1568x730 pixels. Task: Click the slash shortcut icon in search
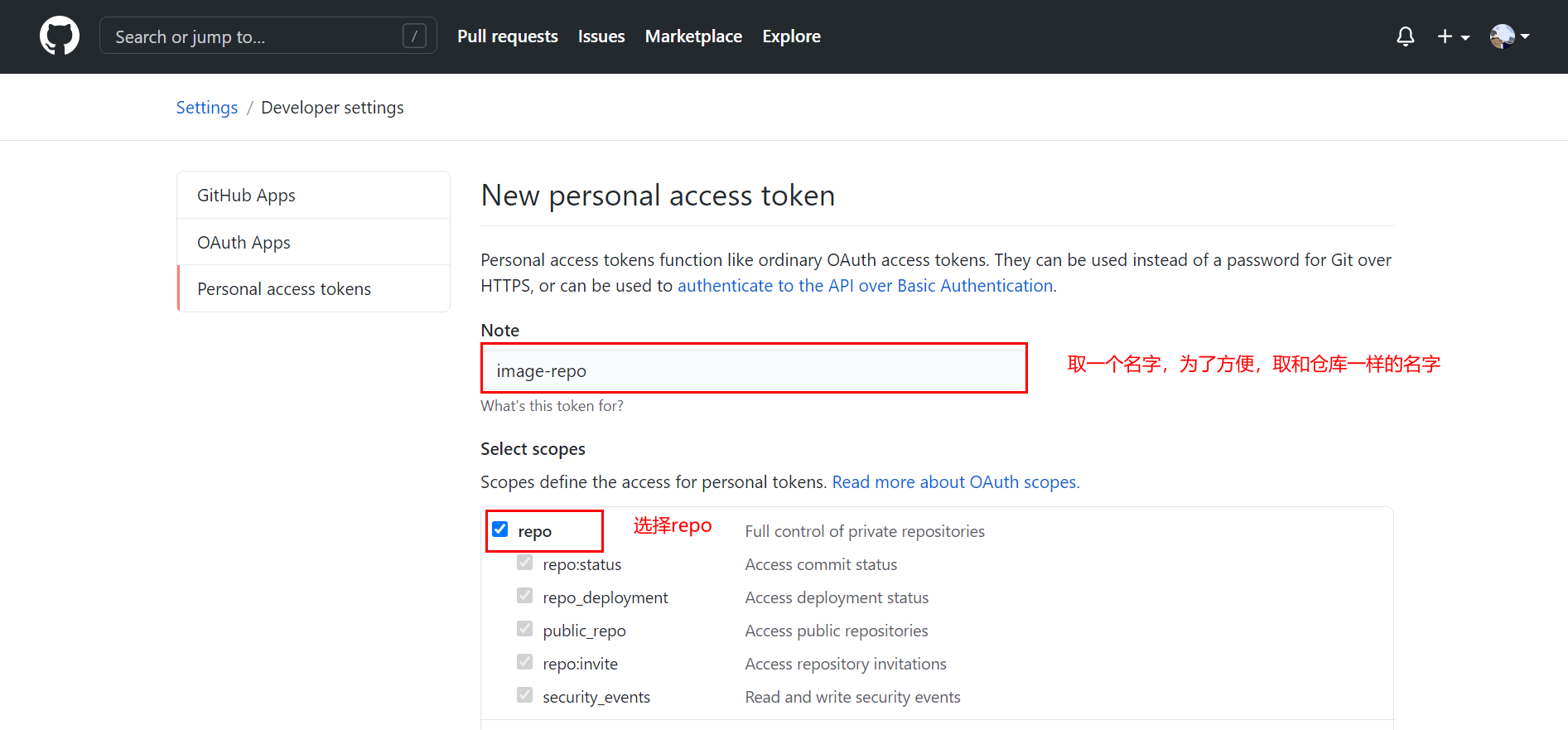click(414, 36)
